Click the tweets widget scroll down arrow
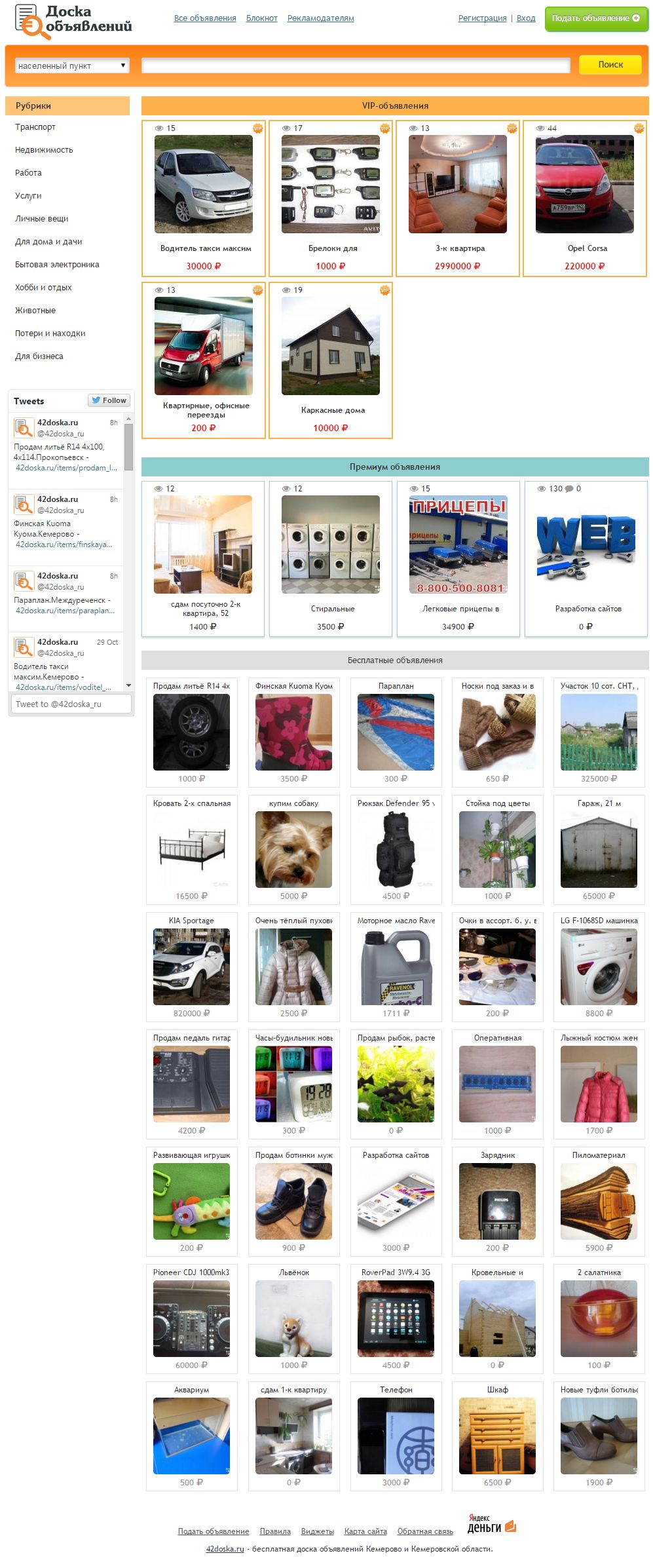The width and height of the screenshot is (653, 1568). coord(128,685)
